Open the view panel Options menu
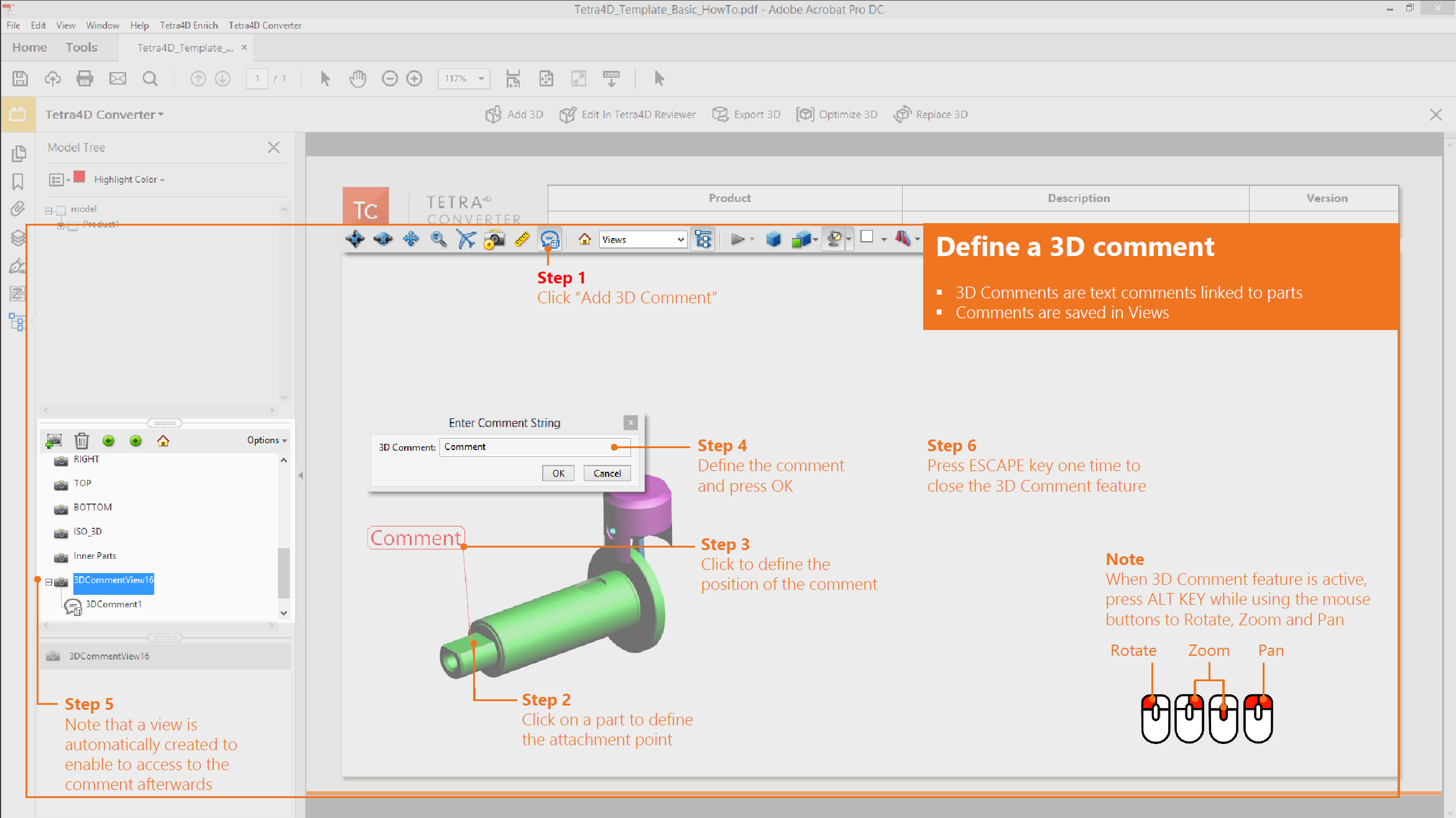This screenshot has height=818, width=1456. pyautogui.click(x=267, y=440)
